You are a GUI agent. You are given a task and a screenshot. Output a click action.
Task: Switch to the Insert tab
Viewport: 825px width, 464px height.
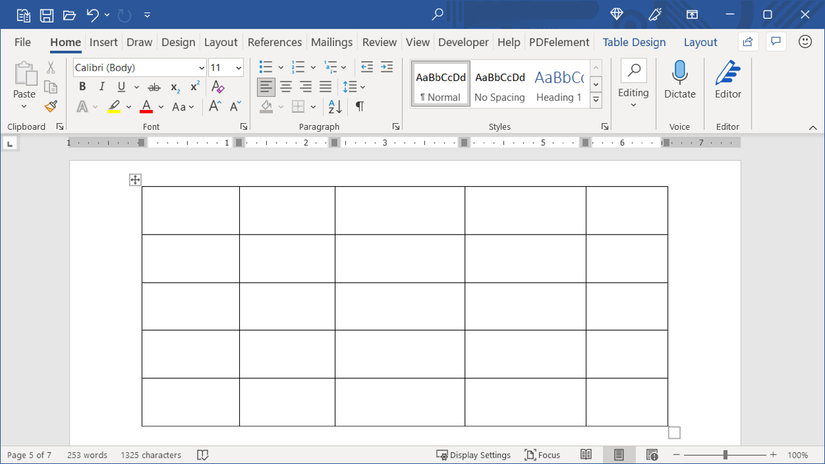tap(103, 42)
